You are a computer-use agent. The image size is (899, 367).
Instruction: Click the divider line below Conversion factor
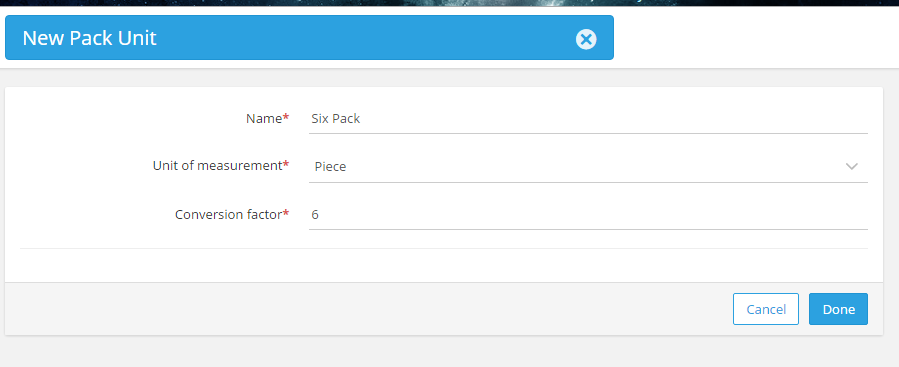pos(444,248)
